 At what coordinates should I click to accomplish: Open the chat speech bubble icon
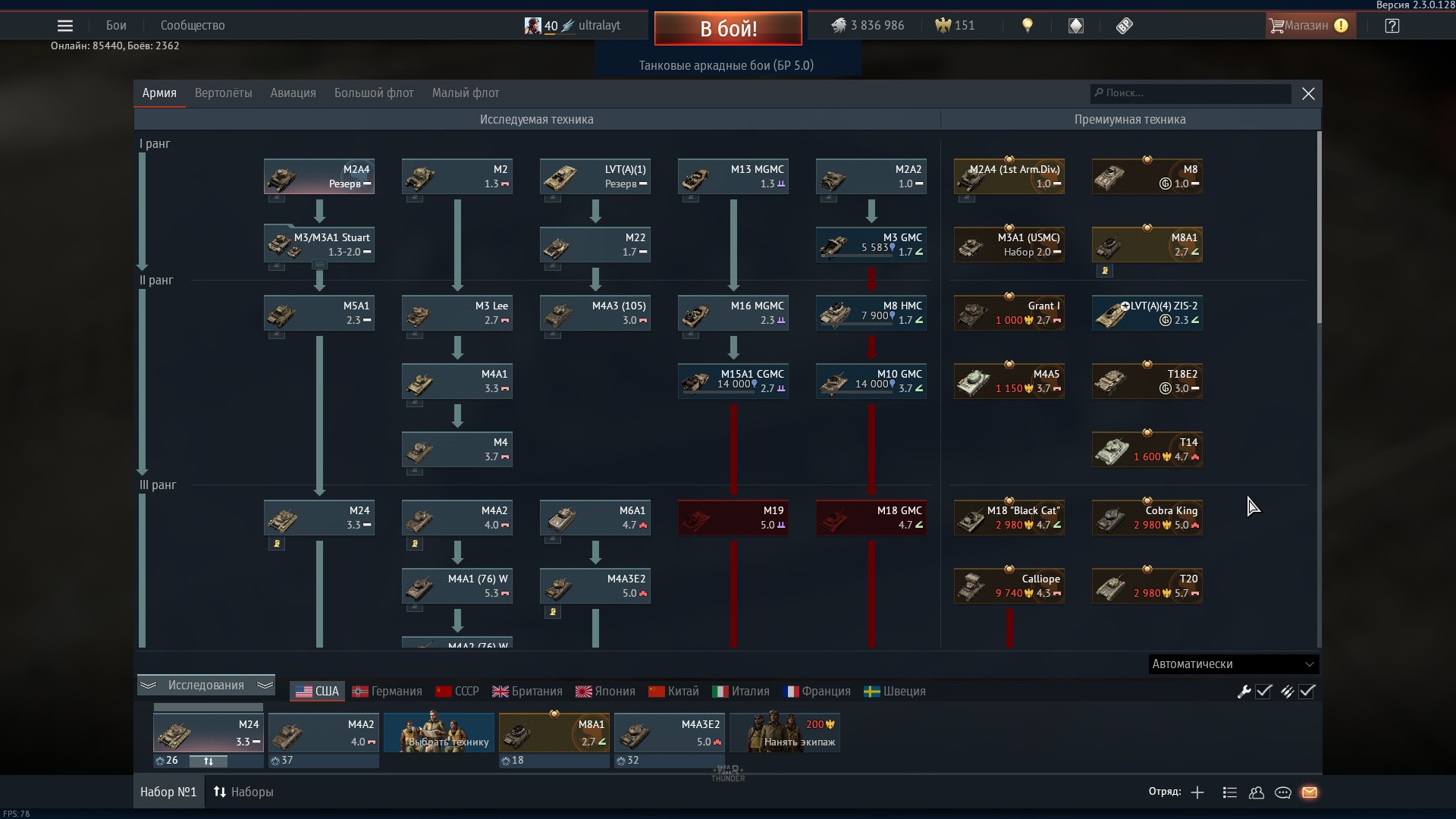(x=1283, y=792)
